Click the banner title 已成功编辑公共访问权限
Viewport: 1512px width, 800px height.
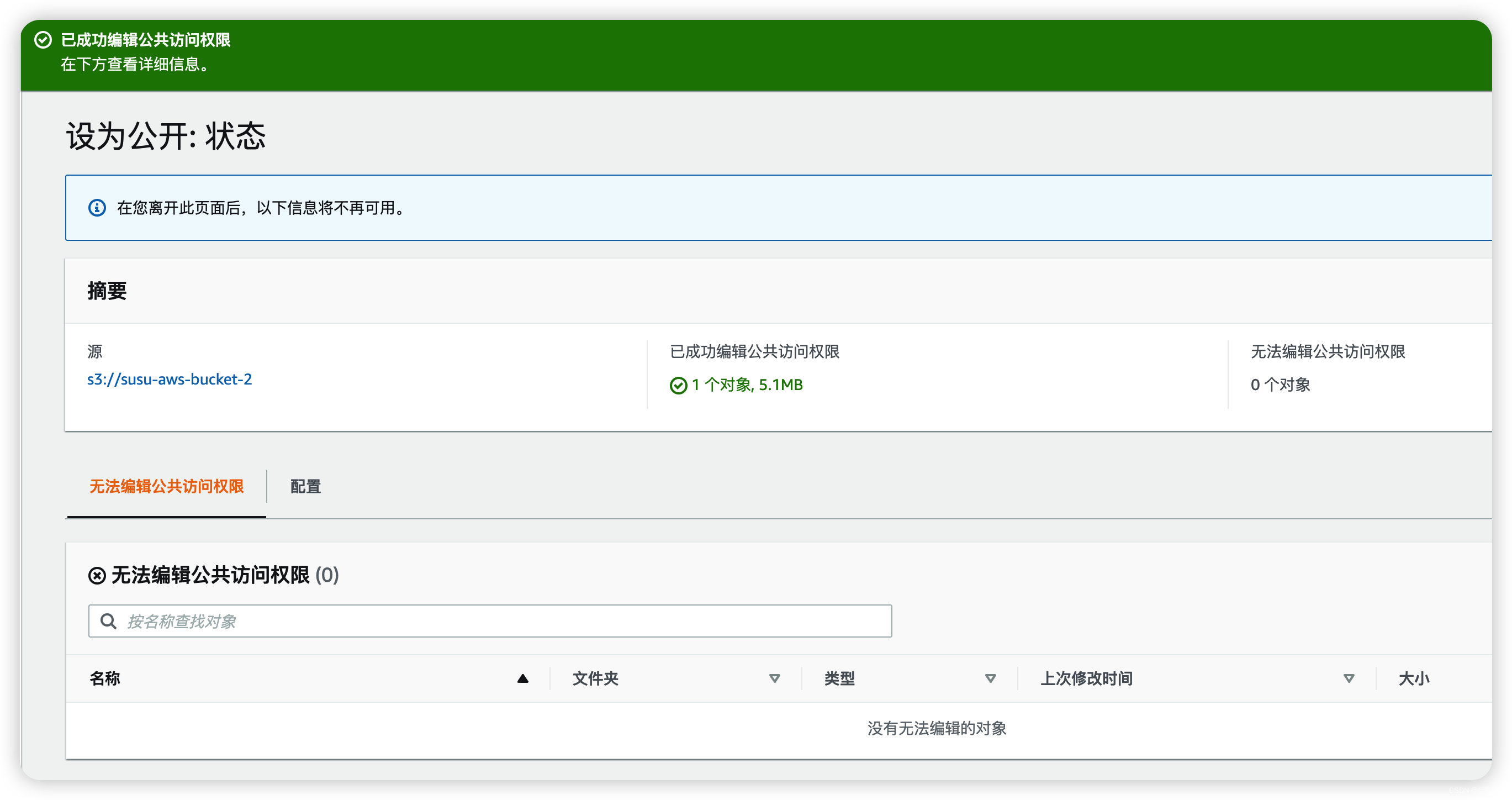pyautogui.click(x=146, y=40)
